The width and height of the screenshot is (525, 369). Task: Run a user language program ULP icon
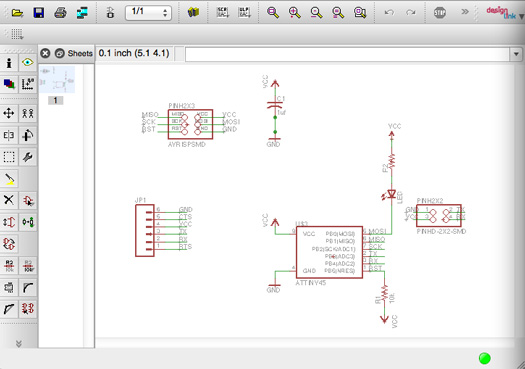244,13
